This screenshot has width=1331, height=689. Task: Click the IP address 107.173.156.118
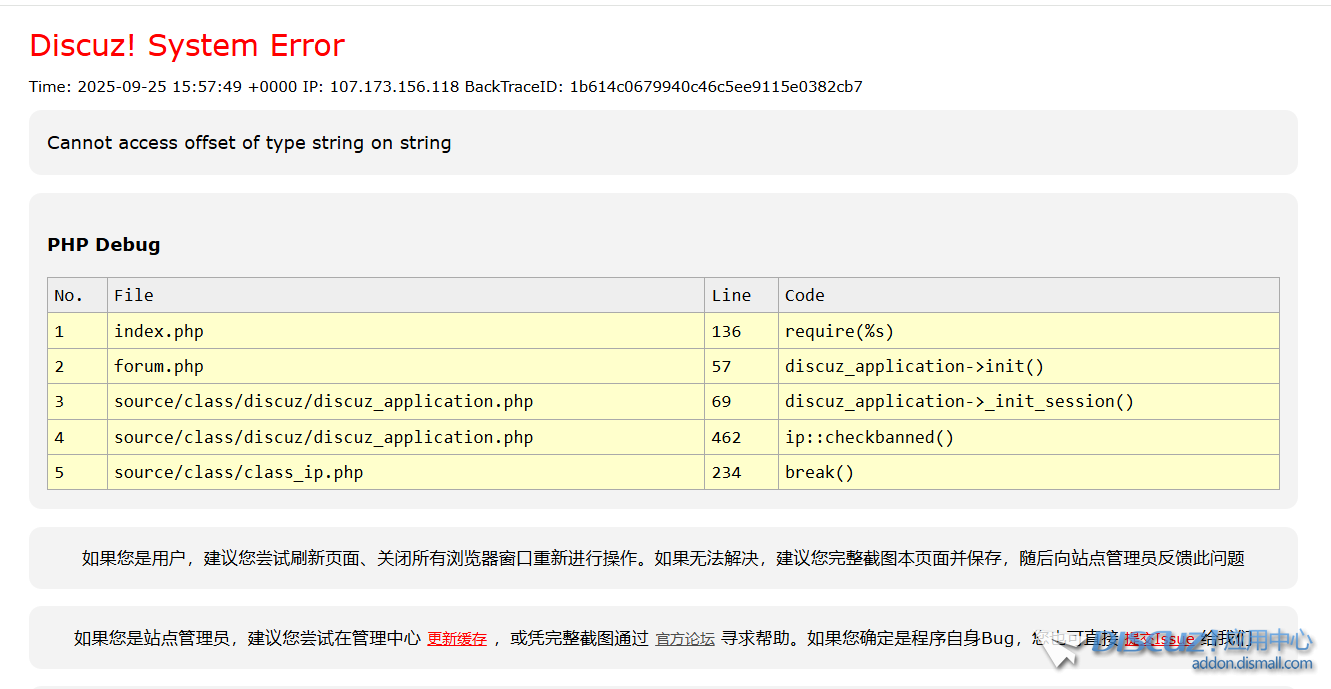pyautogui.click(x=394, y=87)
